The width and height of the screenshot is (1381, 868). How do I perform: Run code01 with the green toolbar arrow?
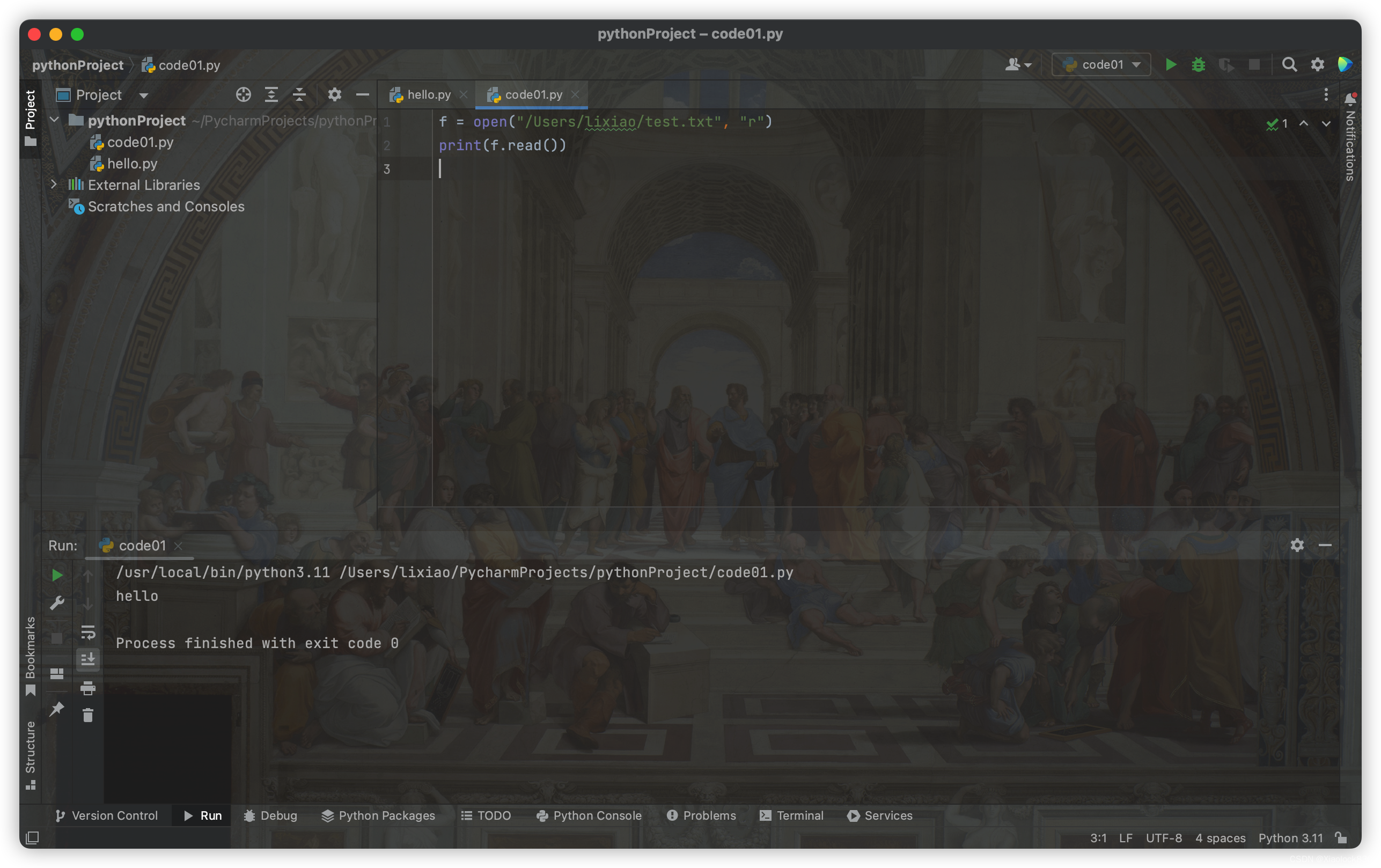[1171, 65]
